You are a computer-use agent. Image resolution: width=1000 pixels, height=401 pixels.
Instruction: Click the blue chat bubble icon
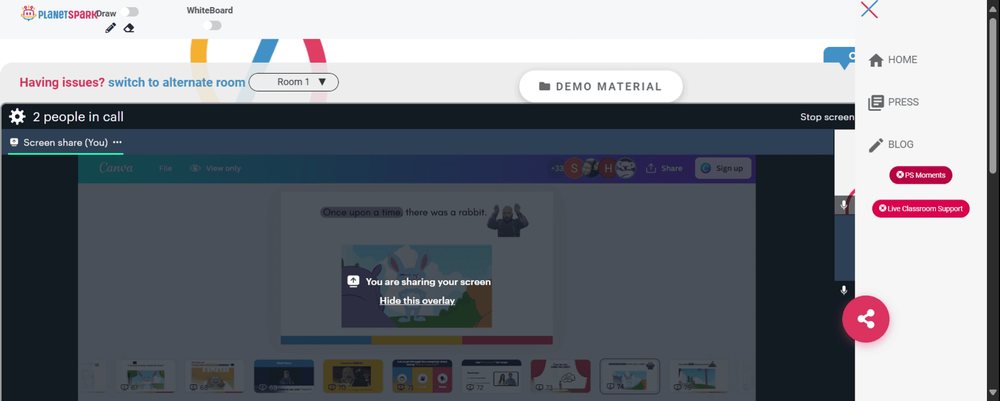(840, 57)
